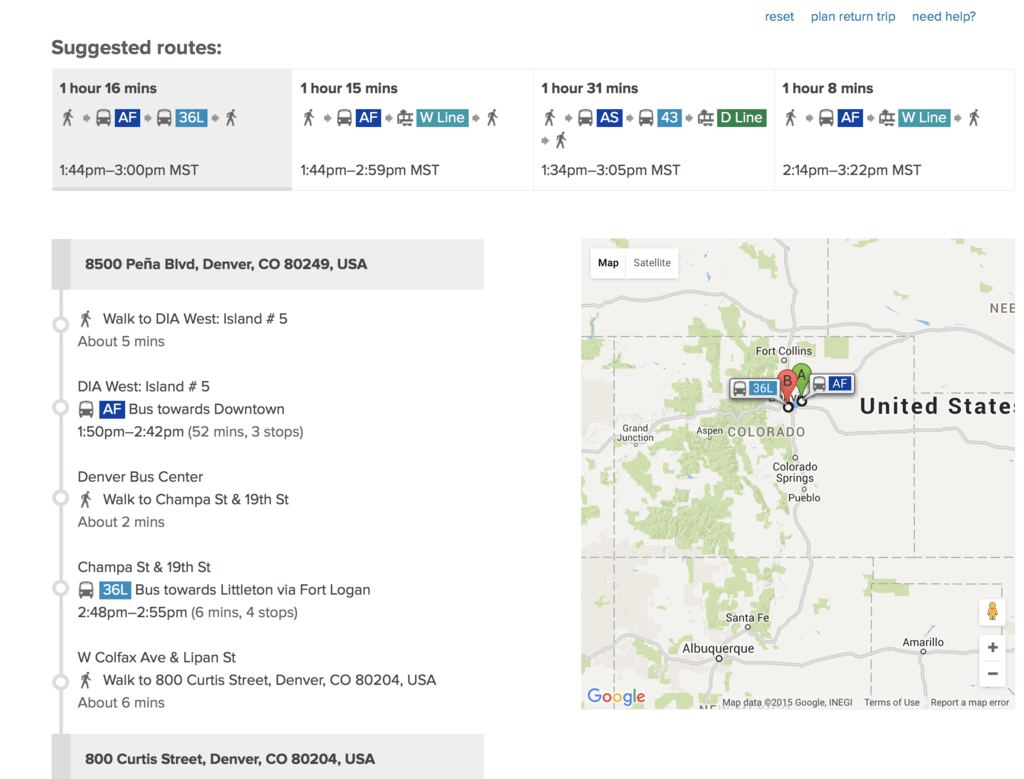
Task: Select the 1 hour 15 mins route option
Action: (412, 129)
